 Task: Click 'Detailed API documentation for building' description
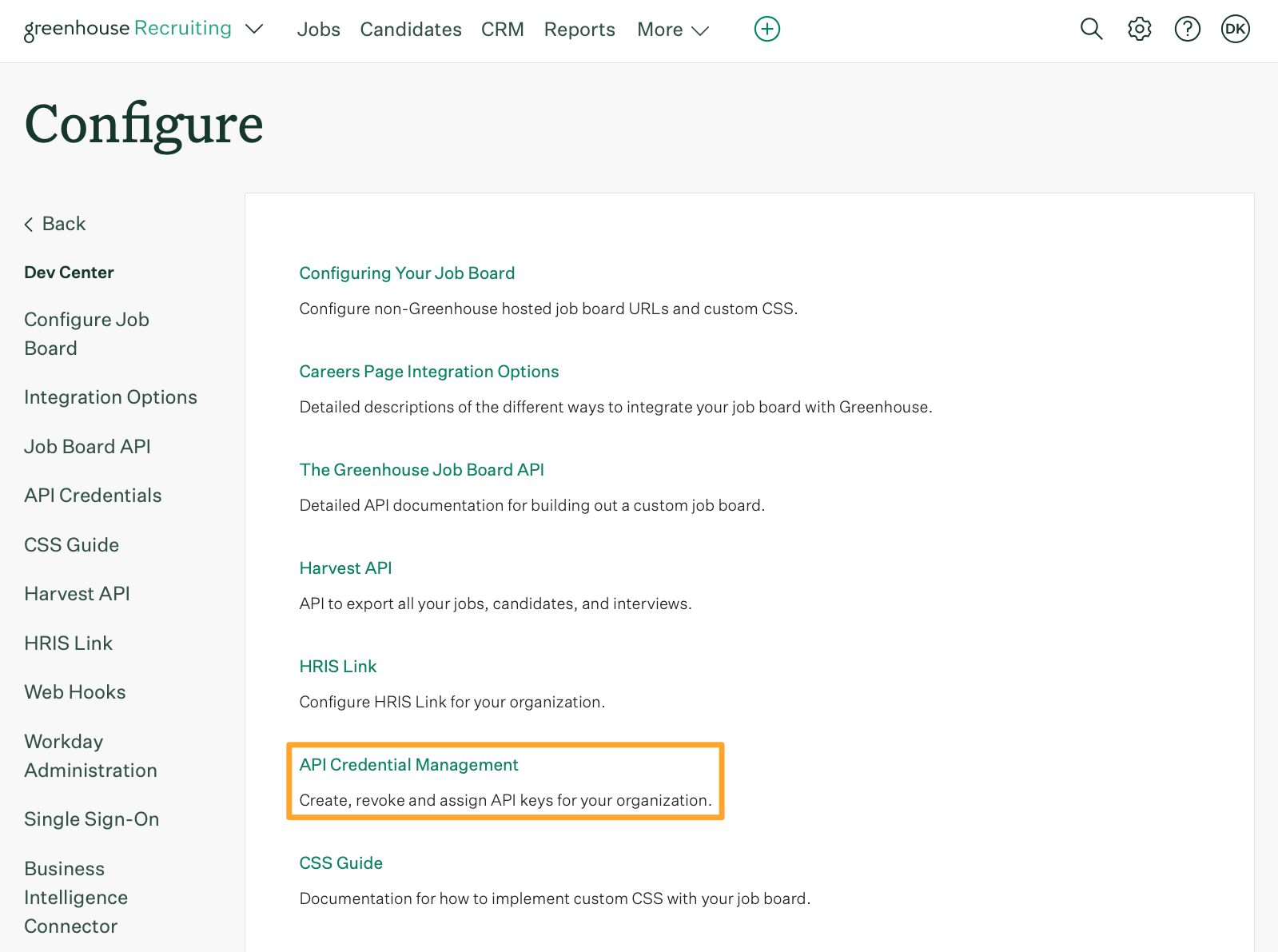tap(532, 505)
